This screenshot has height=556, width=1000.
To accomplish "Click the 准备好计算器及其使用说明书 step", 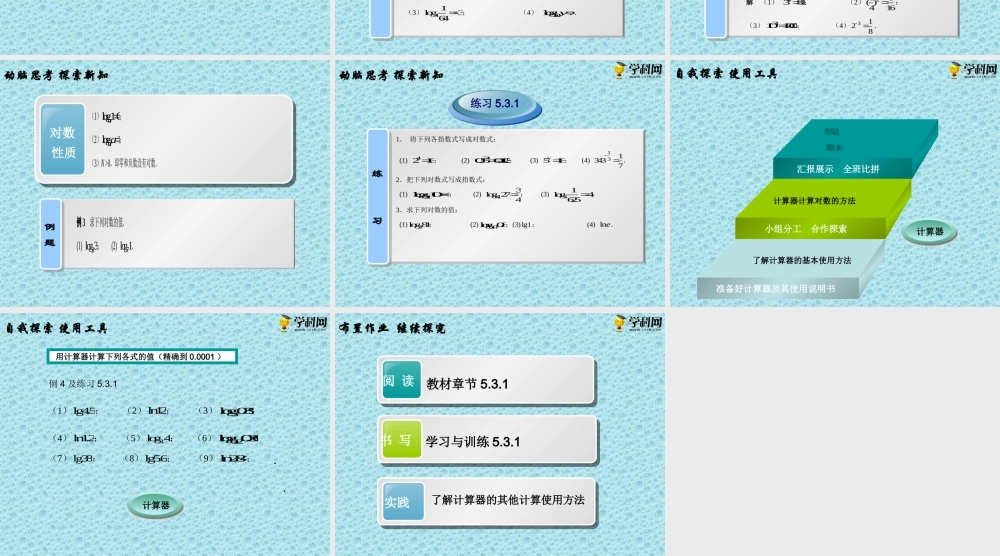I will 776,289.
